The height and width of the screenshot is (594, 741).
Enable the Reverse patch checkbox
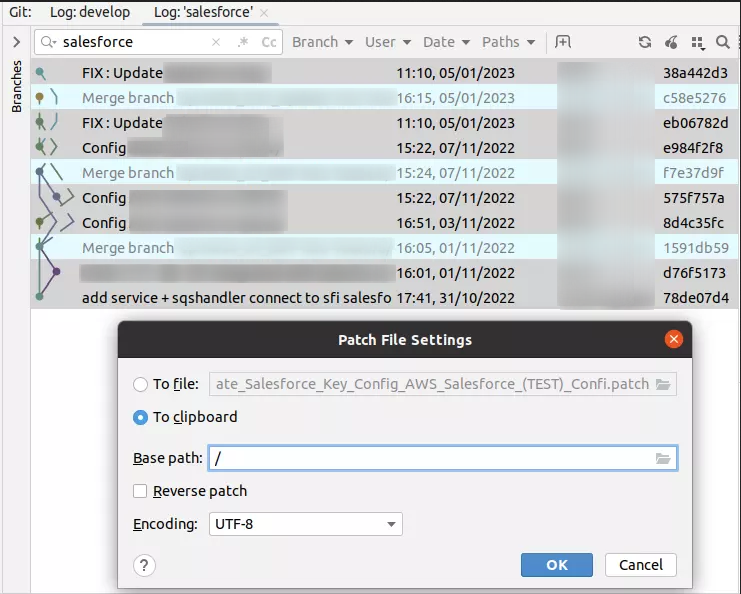(140, 491)
